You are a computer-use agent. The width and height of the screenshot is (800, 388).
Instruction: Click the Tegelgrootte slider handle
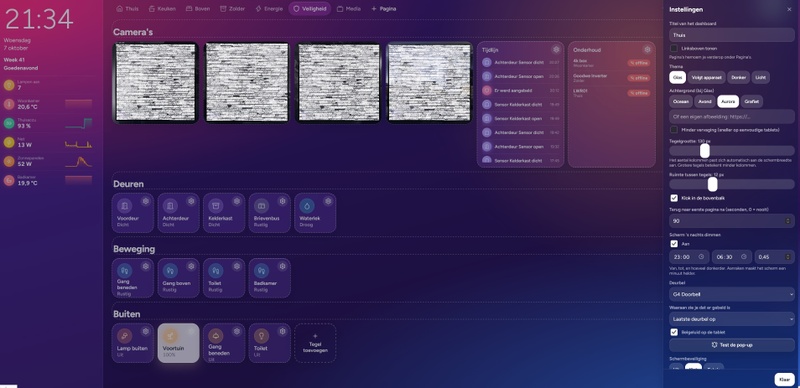pyautogui.click(x=705, y=151)
